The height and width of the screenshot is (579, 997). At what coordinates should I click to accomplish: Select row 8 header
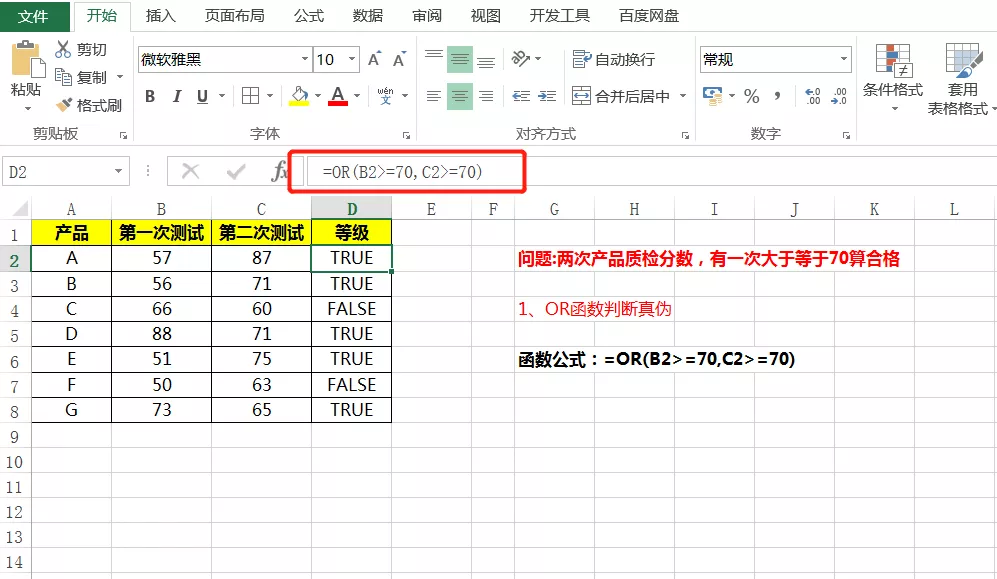(x=15, y=411)
